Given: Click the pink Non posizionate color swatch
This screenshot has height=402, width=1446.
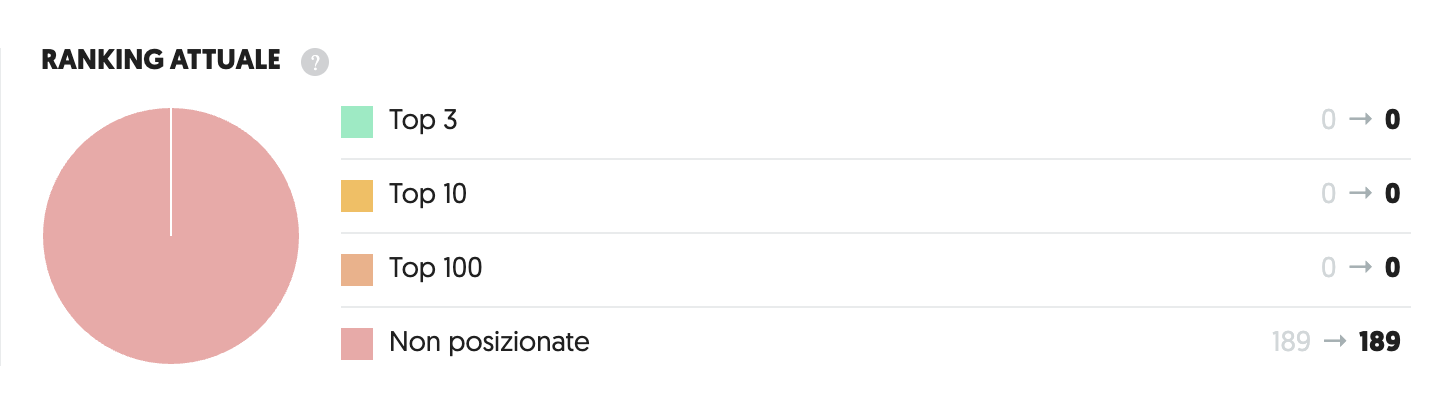Looking at the screenshot, I should [357, 343].
